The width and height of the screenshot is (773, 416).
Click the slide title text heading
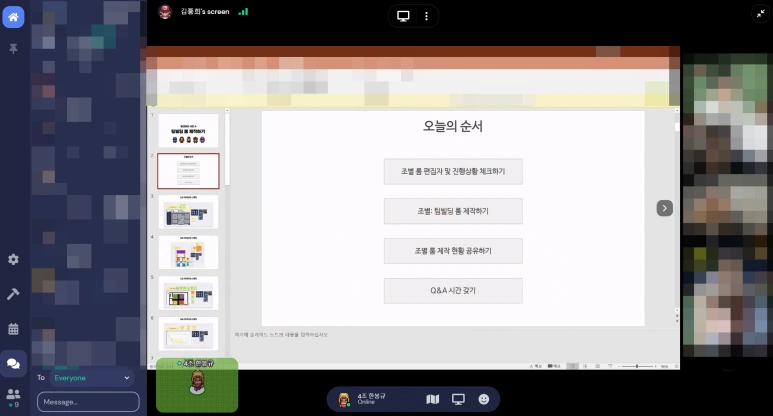453,126
